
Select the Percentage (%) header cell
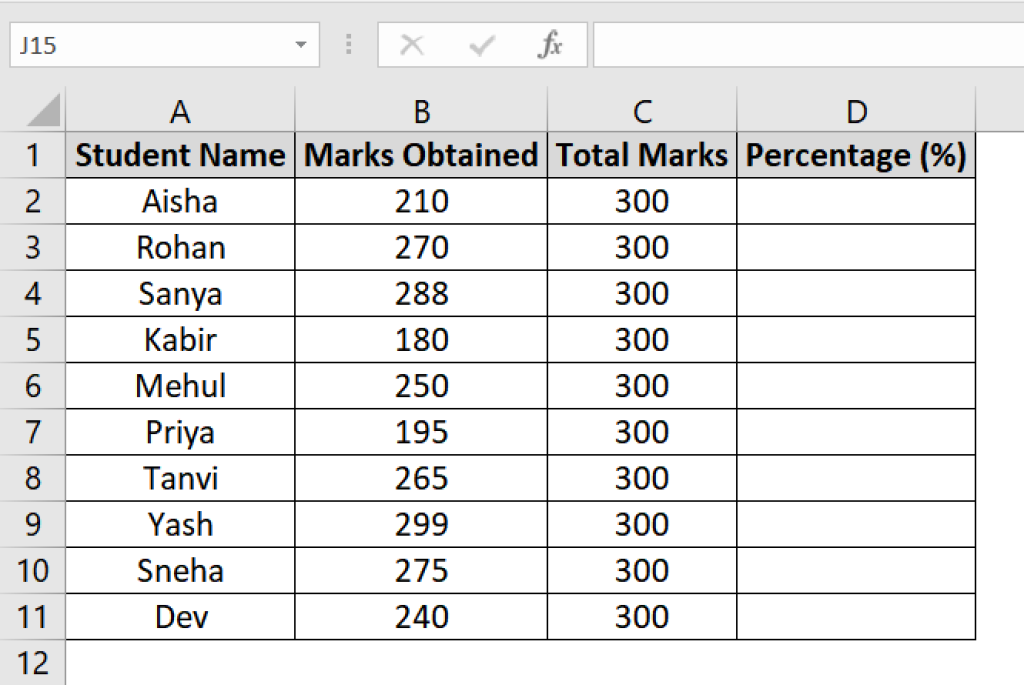point(856,155)
